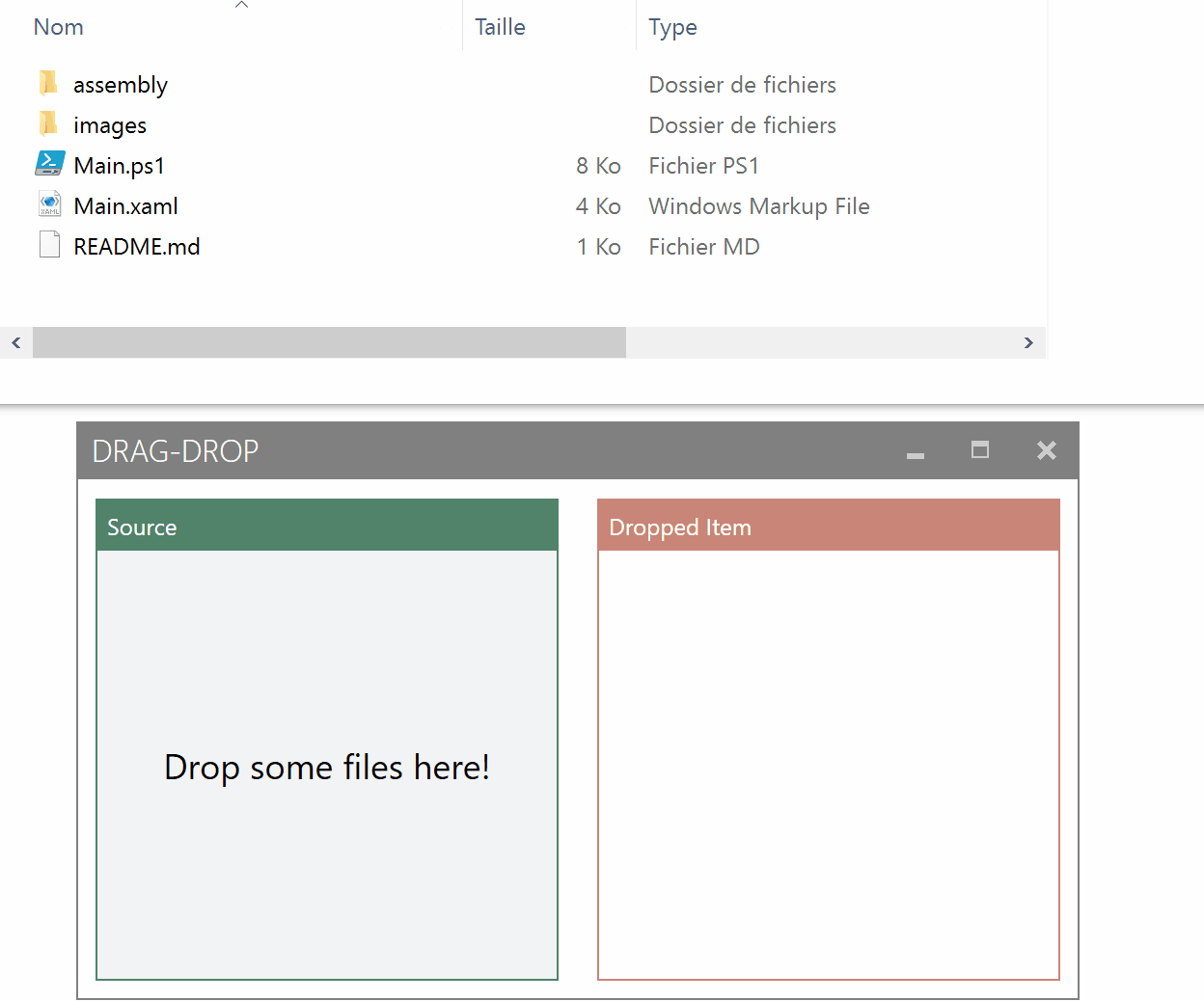Click the right scroll arrow of the scrollbar
The height and width of the screenshot is (1001, 1204).
(1028, 342)
